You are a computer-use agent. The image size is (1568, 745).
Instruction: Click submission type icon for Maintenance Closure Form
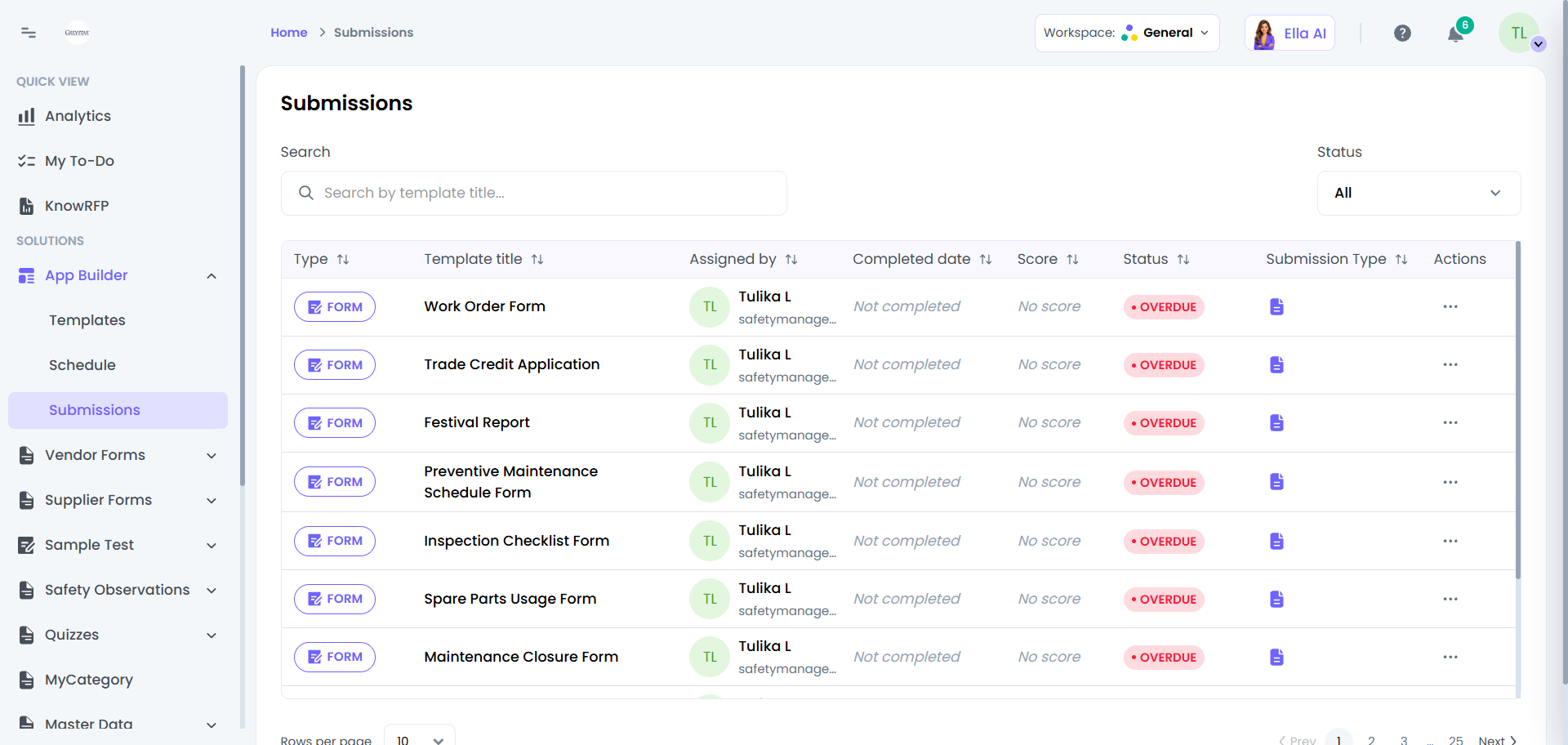1276,657
